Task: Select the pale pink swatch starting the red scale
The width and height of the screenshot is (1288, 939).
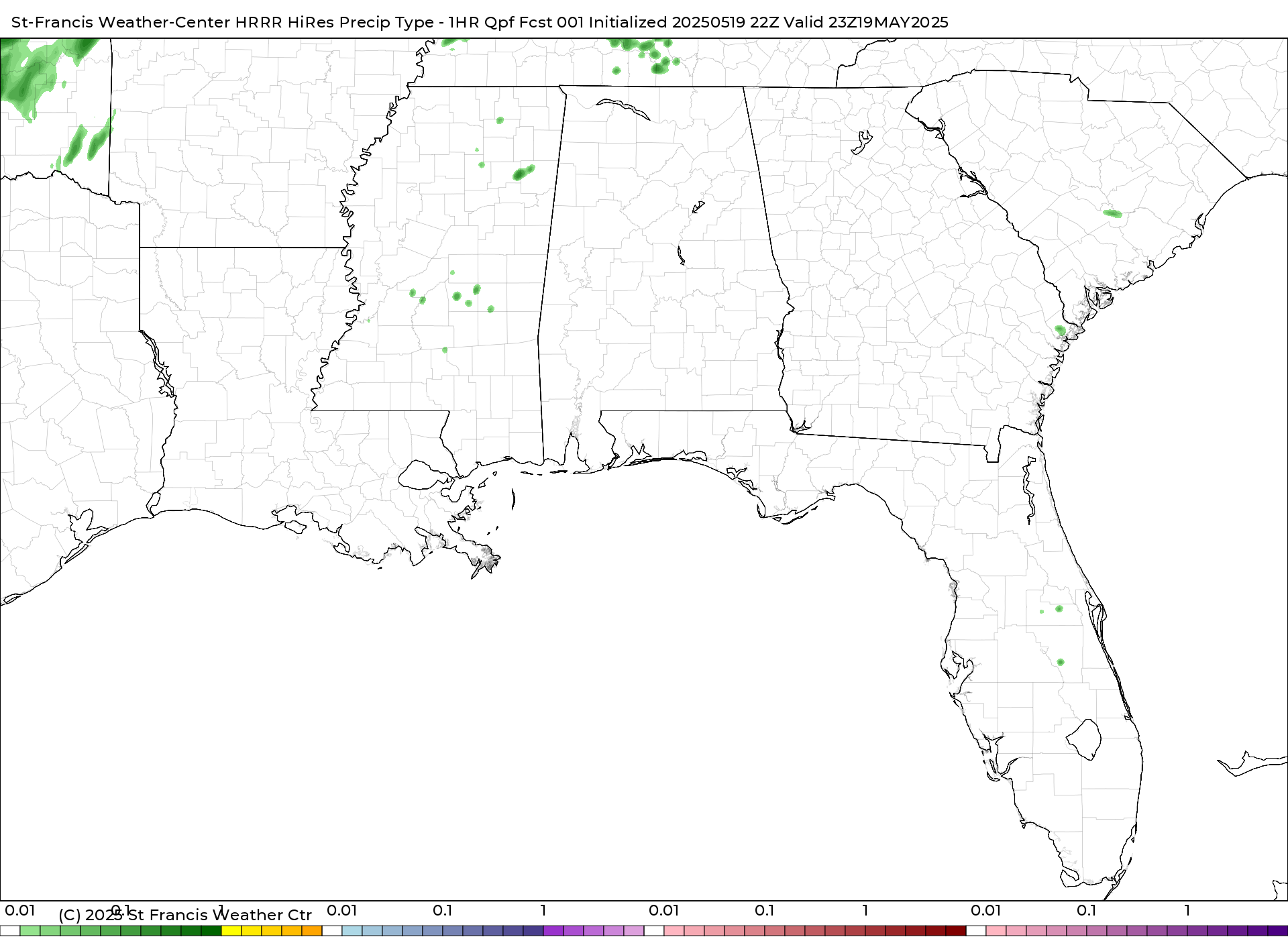Action: (x=674, y=931)
